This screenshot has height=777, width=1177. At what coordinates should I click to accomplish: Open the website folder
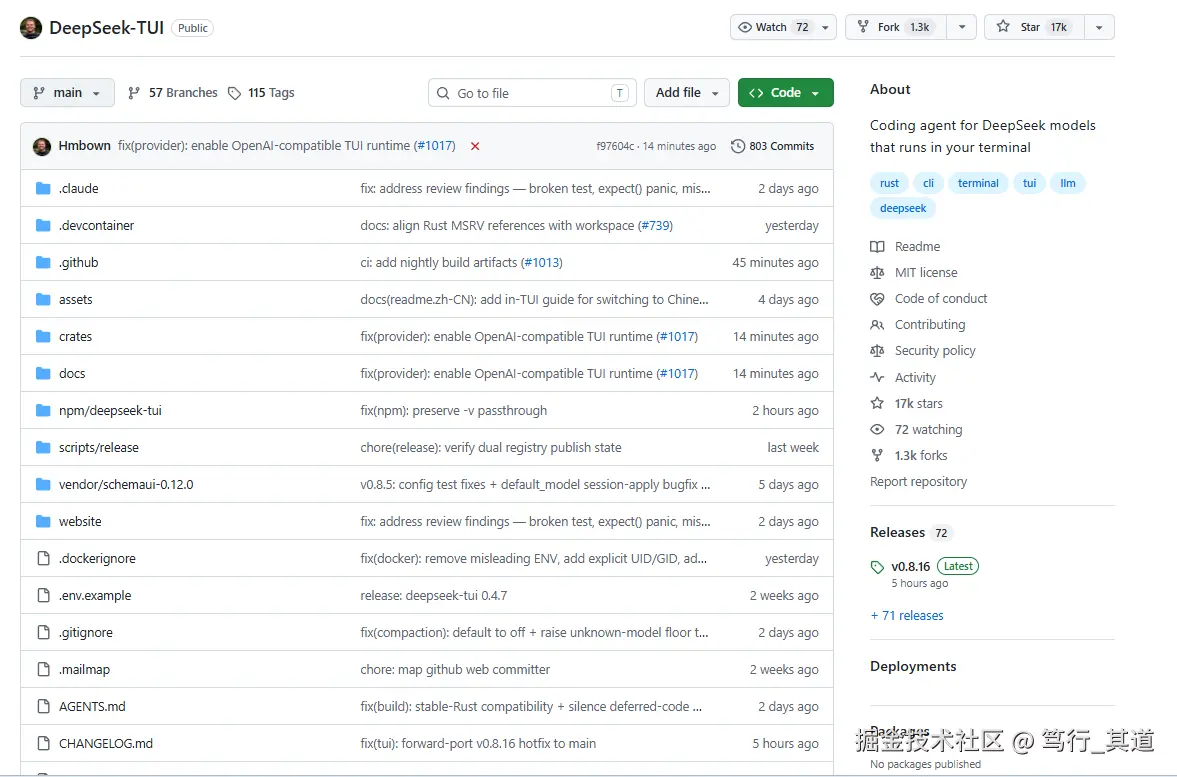[80, 521]
